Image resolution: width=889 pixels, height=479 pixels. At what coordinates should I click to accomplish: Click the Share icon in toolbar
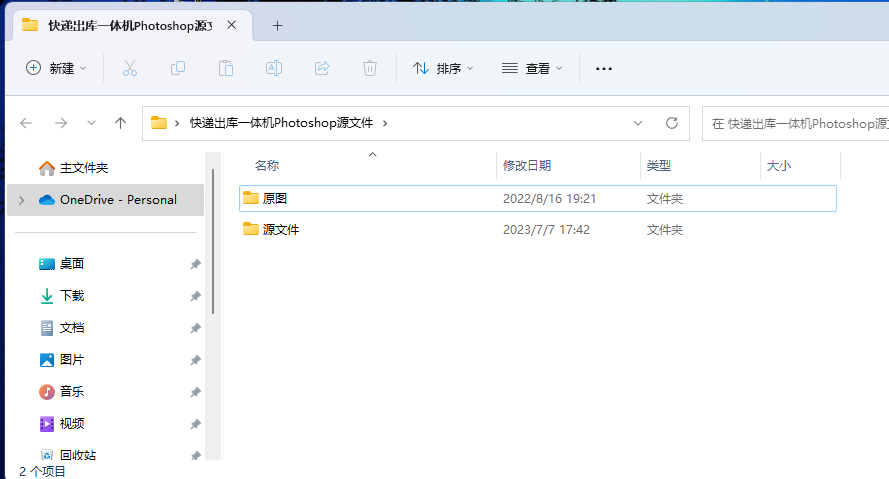coord(322,69)
